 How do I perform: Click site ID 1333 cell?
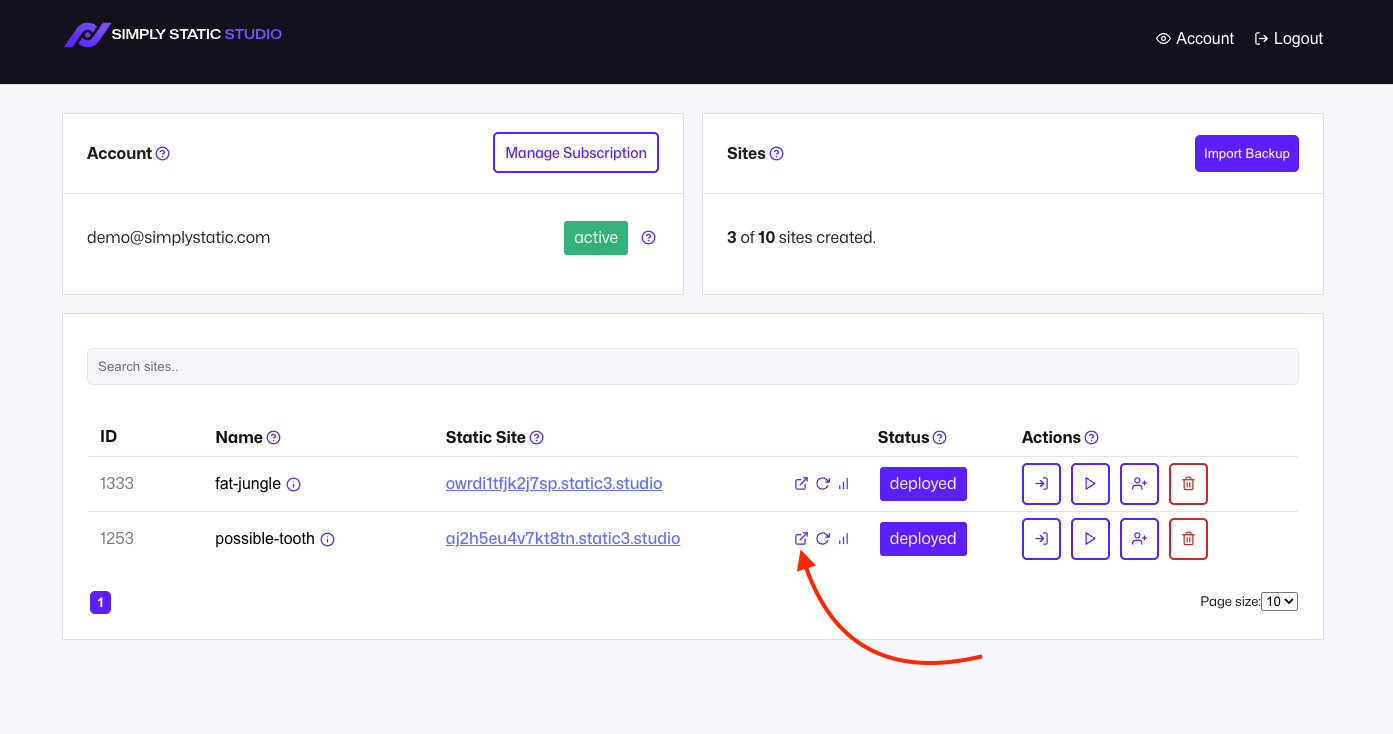click(x=117, y=484)
